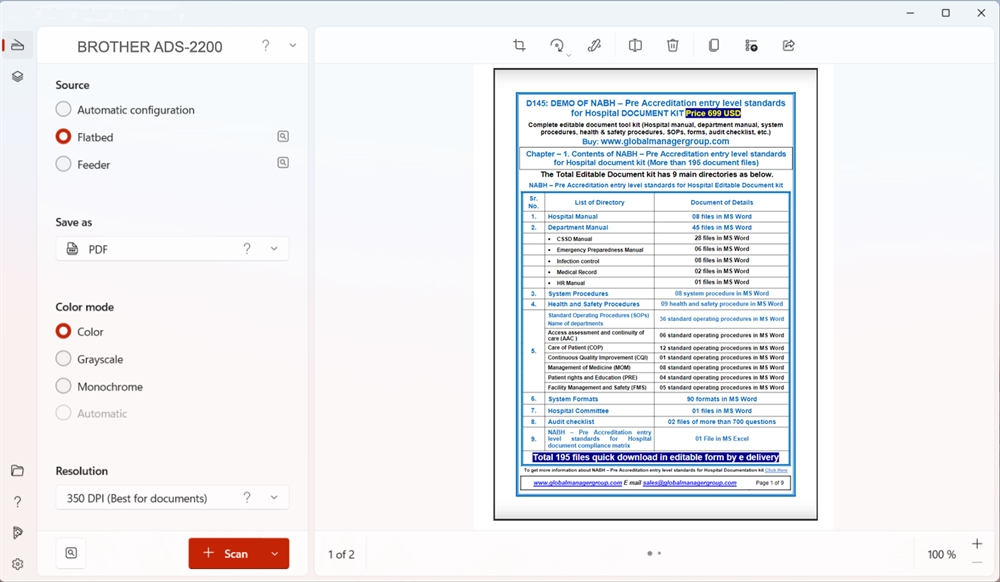Open the Save as PDF dropdown
The image size is (1000, 582).
[172, 249]
